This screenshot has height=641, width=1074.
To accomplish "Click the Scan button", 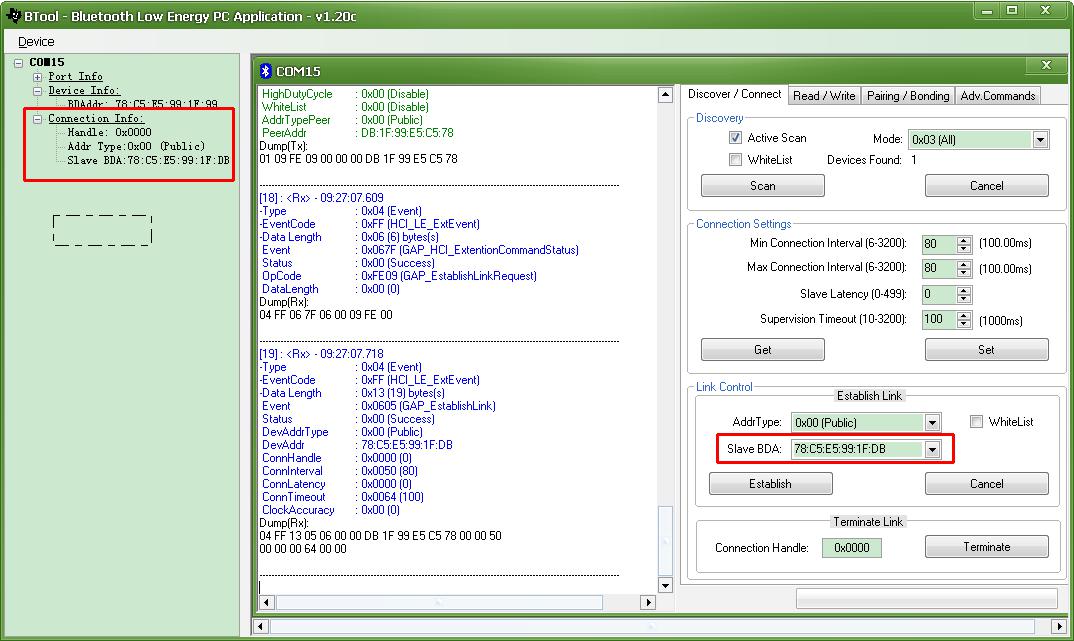I will pos(762,186).
